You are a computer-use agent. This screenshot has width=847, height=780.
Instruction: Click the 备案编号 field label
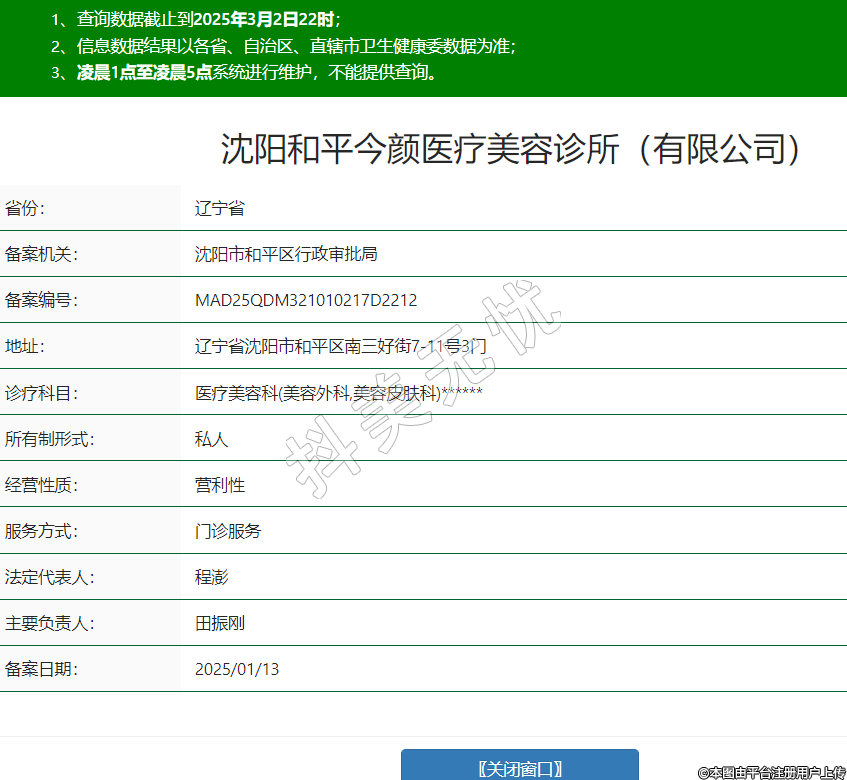click(x=41, y=300)
